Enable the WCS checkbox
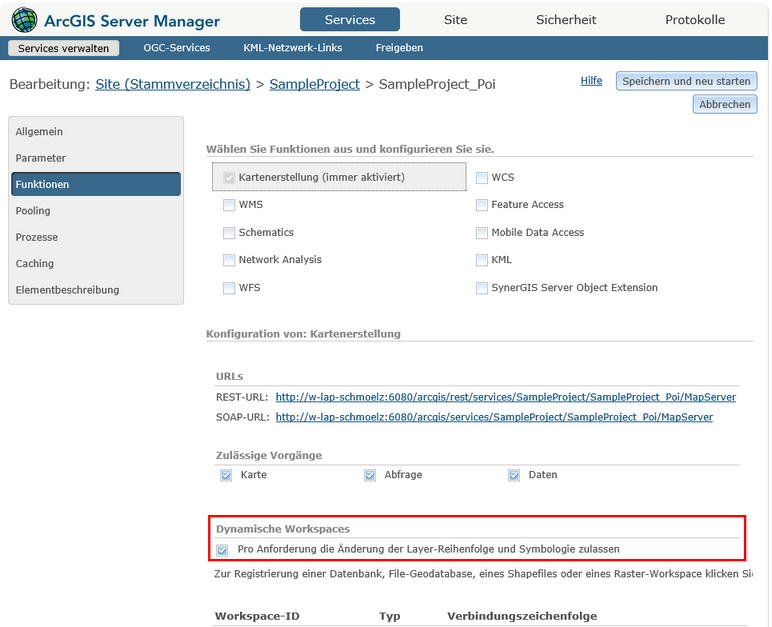 (x=482, y=177)
